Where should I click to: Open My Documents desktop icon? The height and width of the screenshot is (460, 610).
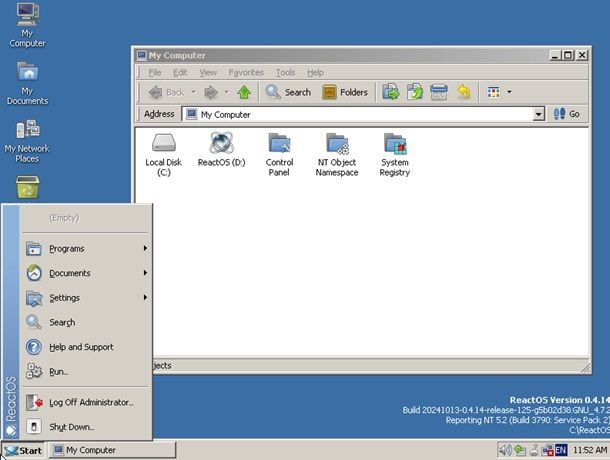[27, 83]
